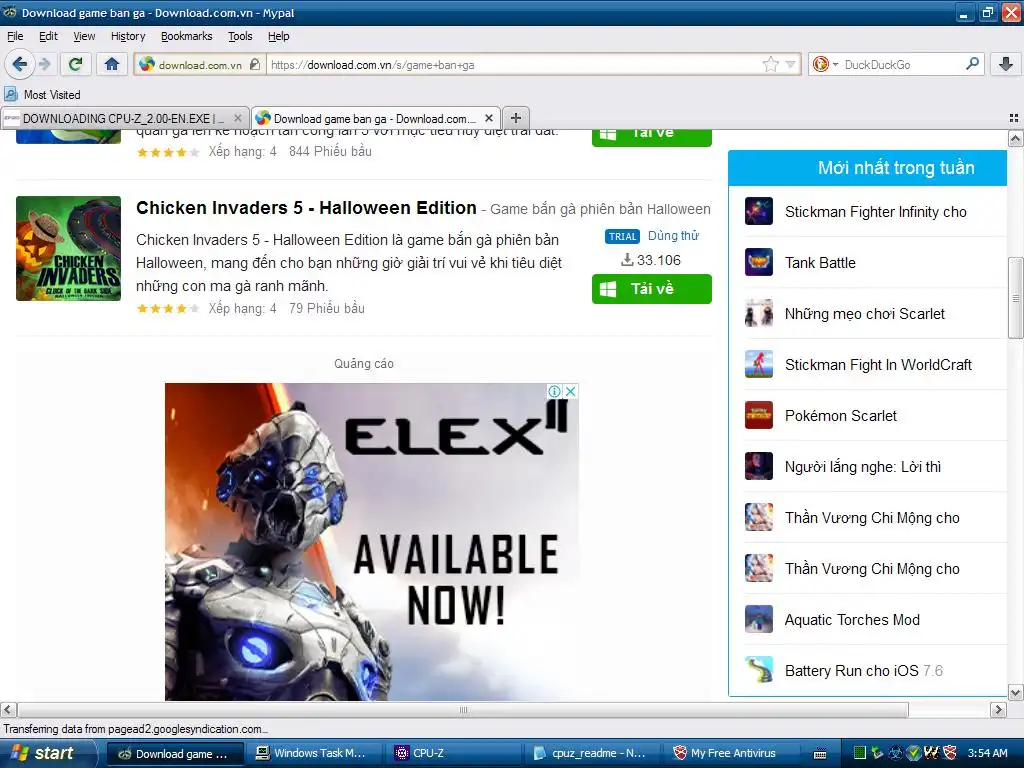Click the 844 Phiếu bầu text

pos(330,152)
